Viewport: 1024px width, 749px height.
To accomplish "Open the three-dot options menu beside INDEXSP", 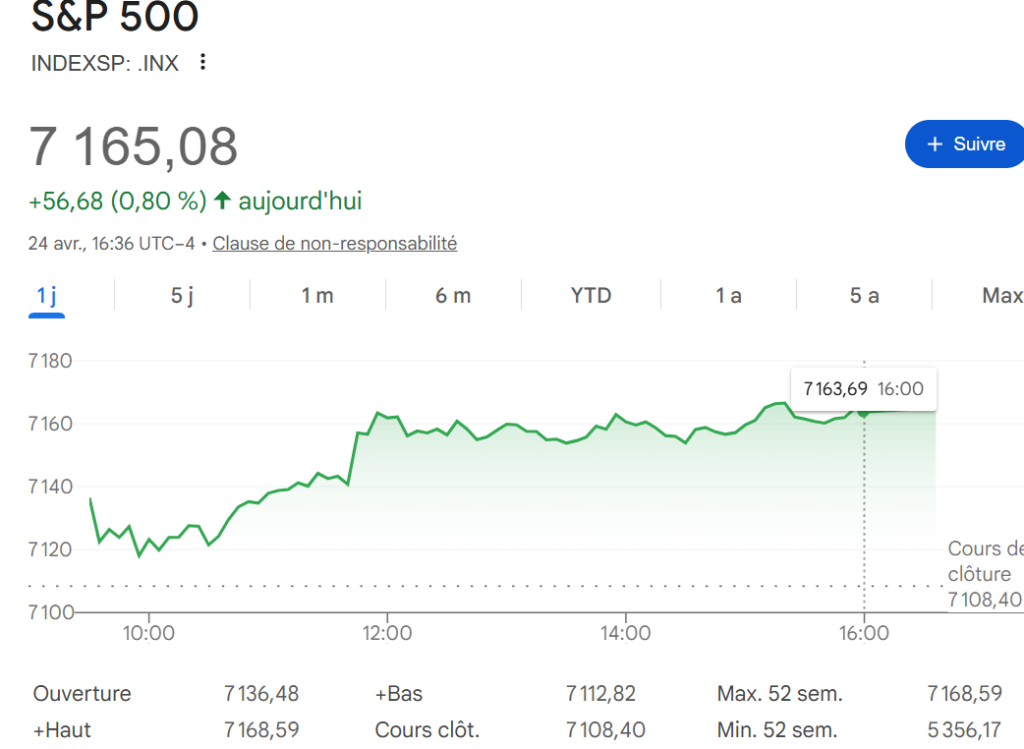I will click(x=203, y=62).
